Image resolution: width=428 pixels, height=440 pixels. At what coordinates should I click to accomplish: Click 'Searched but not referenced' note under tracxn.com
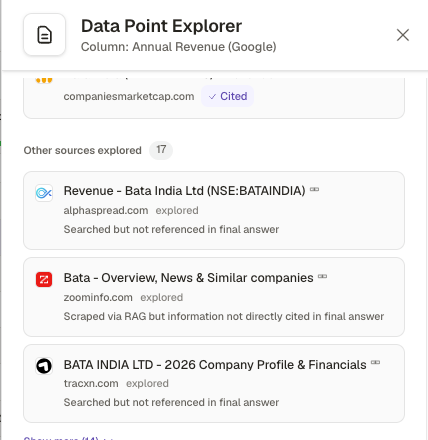[171, 402]
